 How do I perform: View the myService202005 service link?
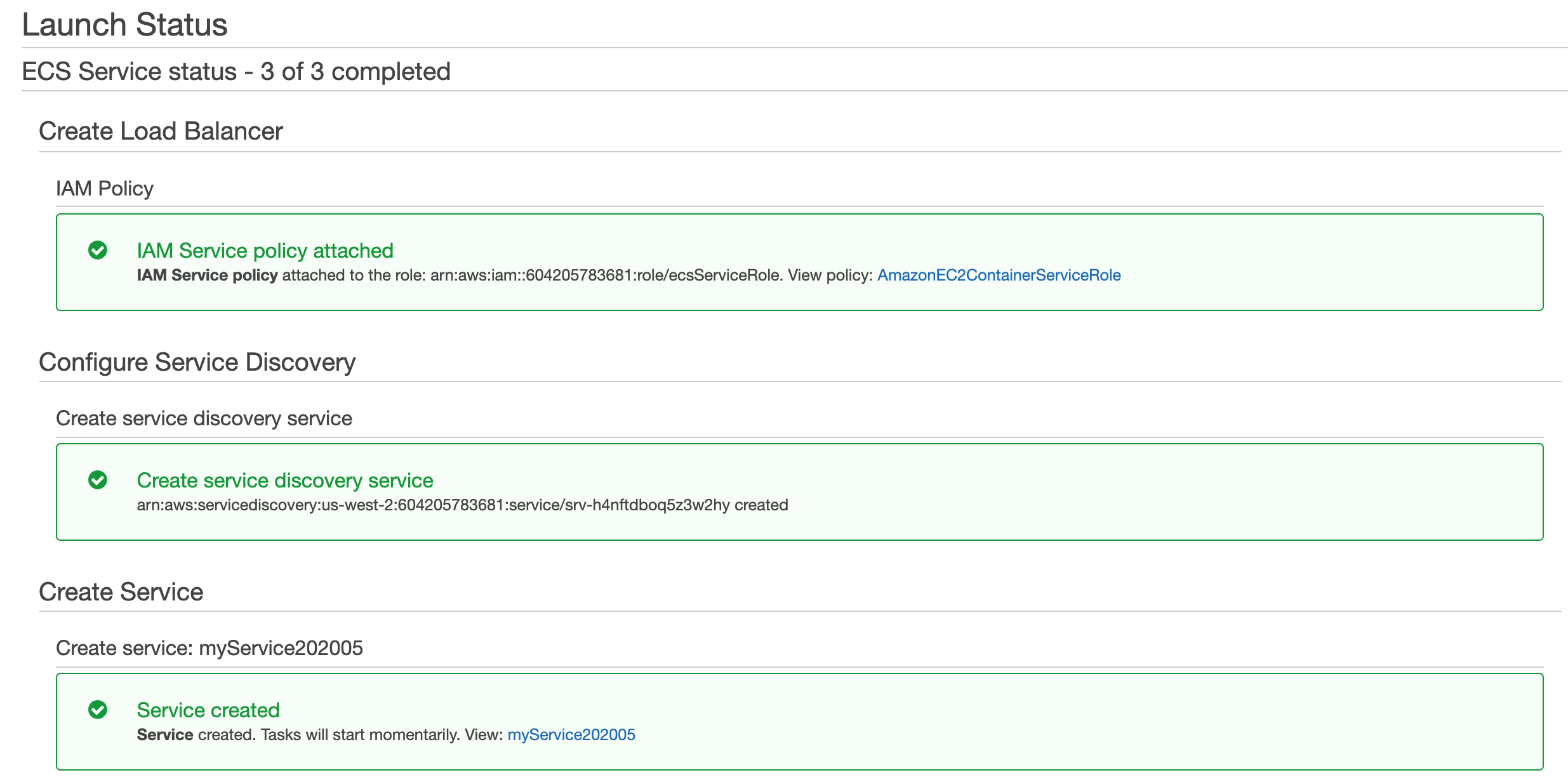[571, 734]
